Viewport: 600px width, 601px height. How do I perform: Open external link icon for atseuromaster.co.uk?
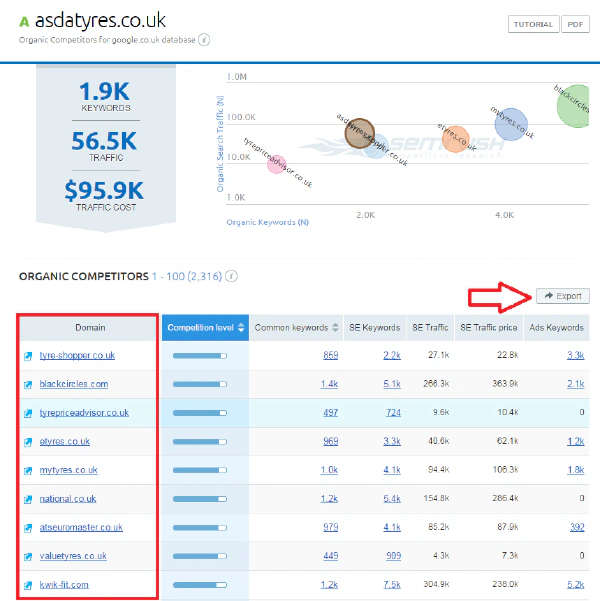click(28, 528)
